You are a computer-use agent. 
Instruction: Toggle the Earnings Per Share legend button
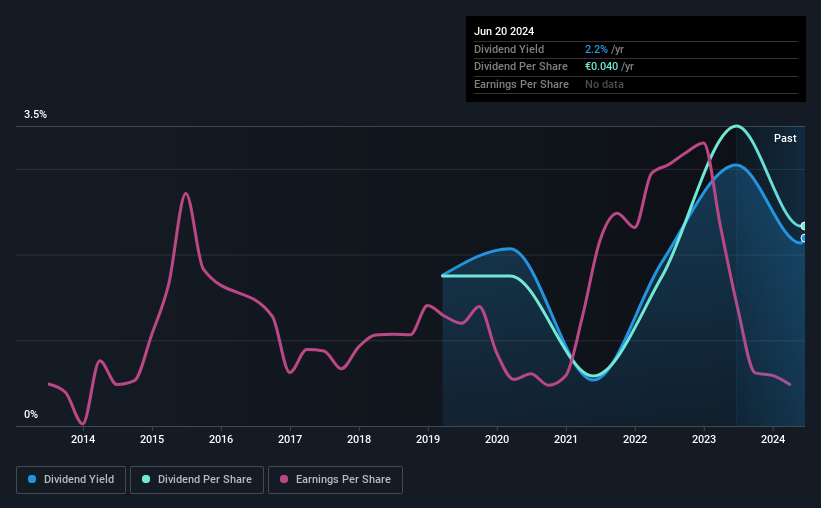tap(335, 480)
